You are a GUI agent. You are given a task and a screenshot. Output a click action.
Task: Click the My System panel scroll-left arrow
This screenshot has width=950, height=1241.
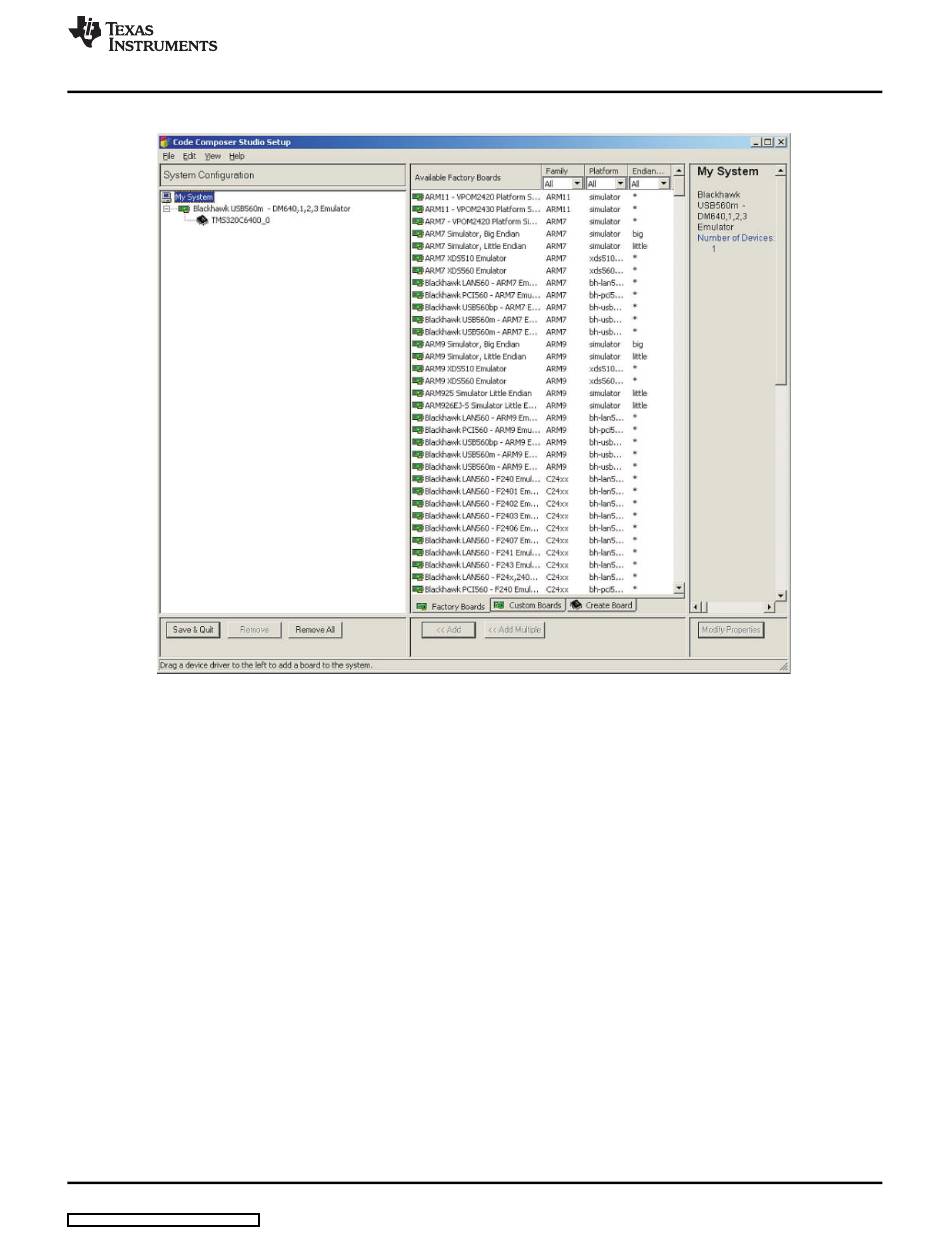698,607
